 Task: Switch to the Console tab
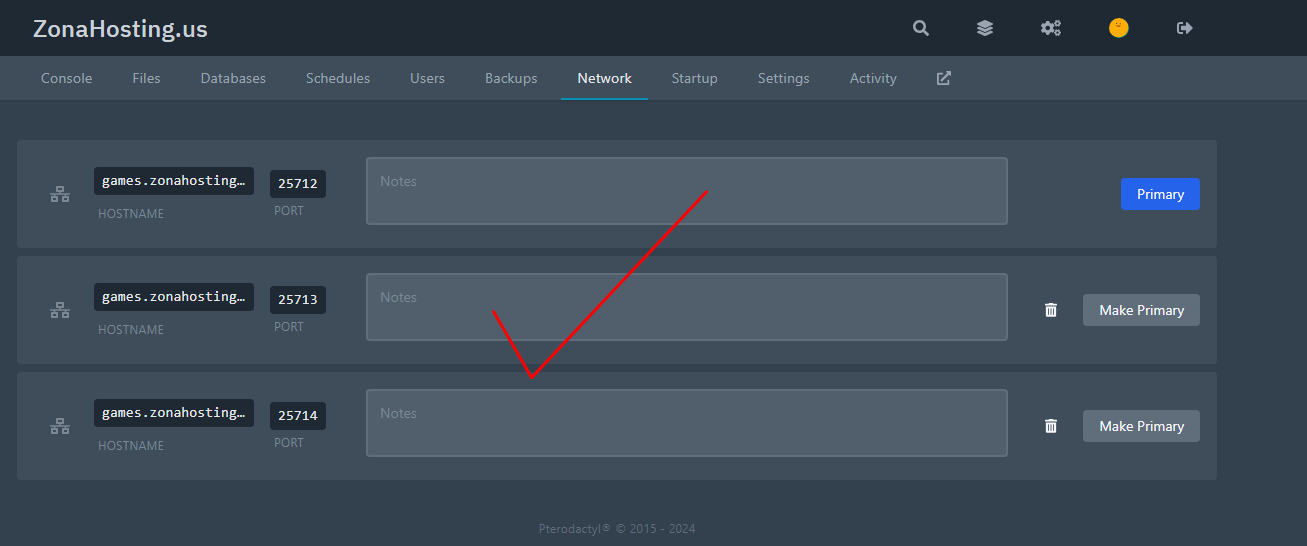pyautogui.click(x=66, y=78)
